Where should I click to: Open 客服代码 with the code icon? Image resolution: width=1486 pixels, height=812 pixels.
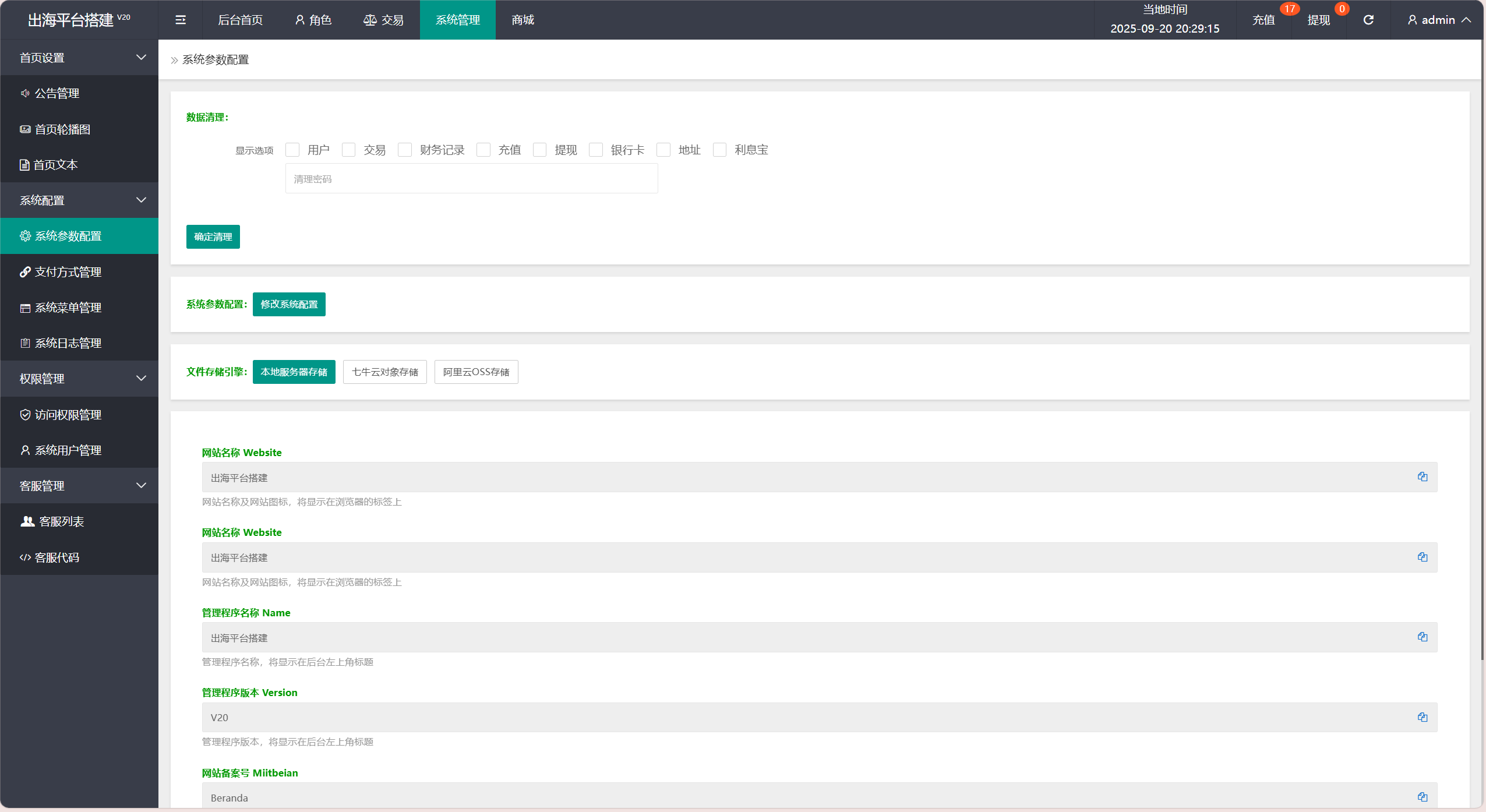point(57,557)
